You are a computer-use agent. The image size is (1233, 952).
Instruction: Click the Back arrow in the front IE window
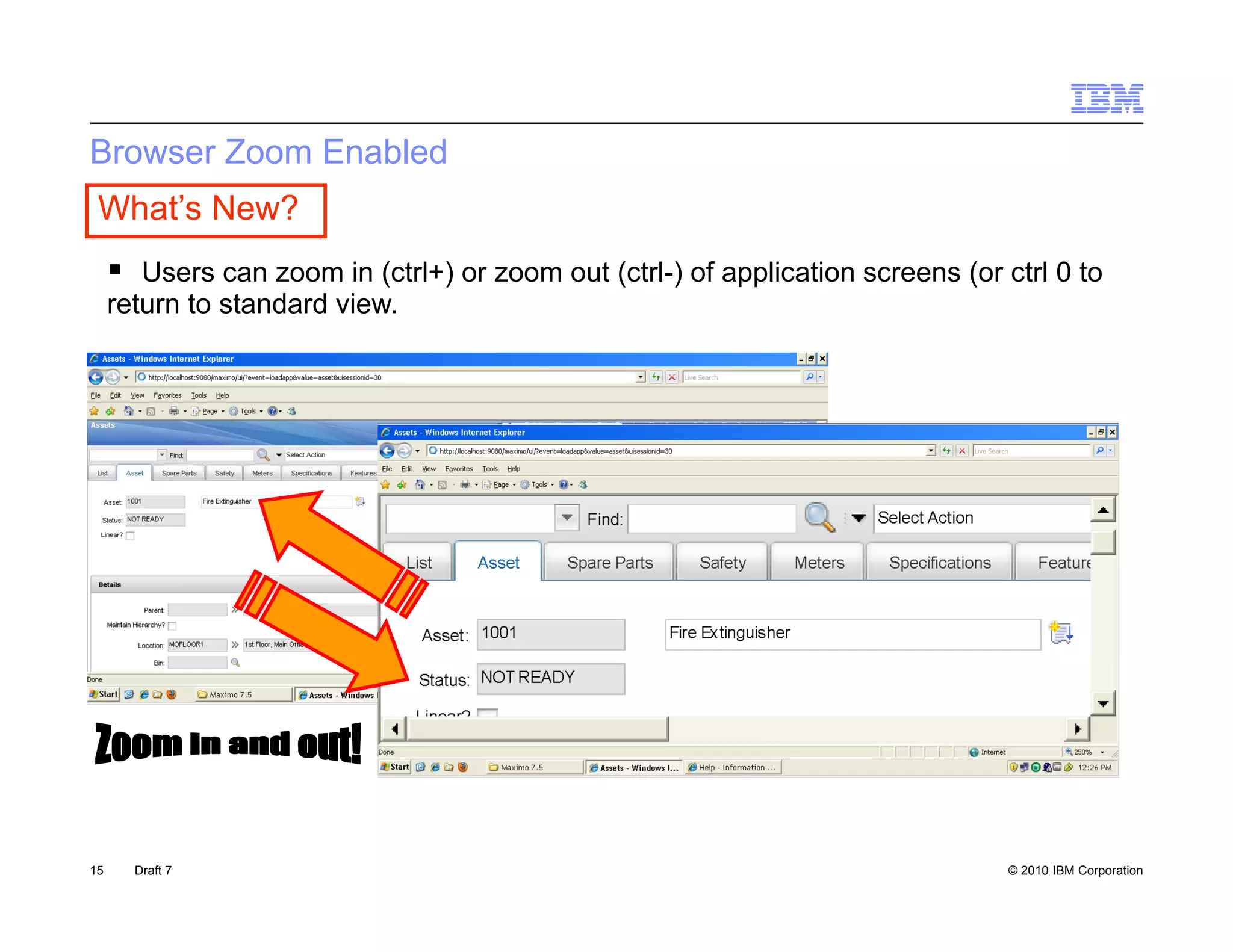point(387,451)
